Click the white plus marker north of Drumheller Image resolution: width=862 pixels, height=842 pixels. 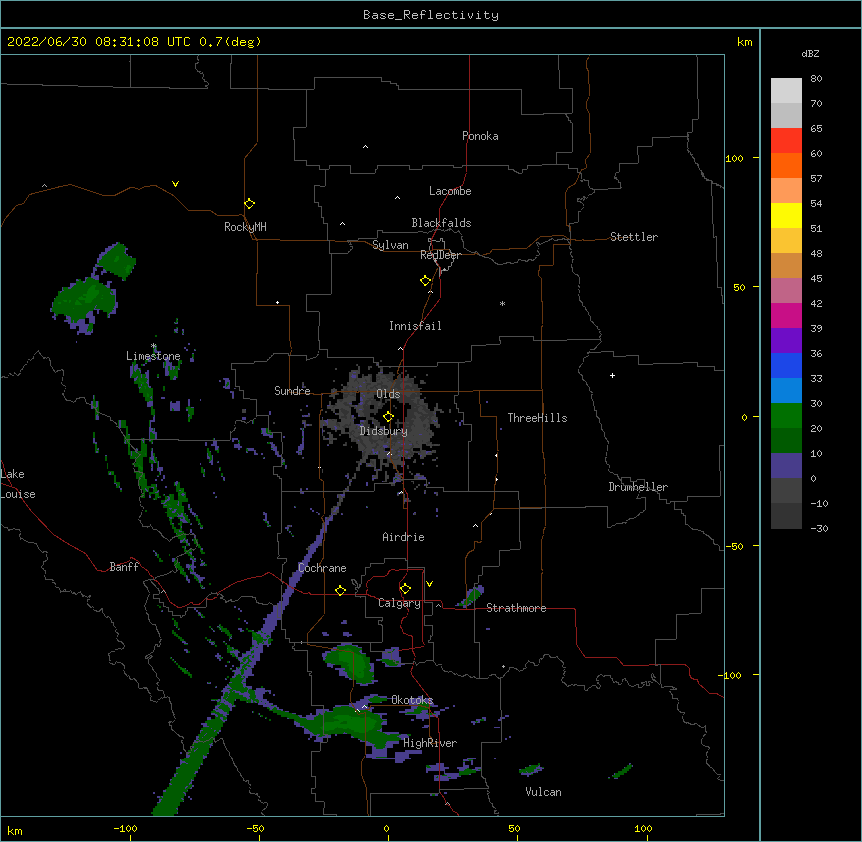(x=612, y=375)
